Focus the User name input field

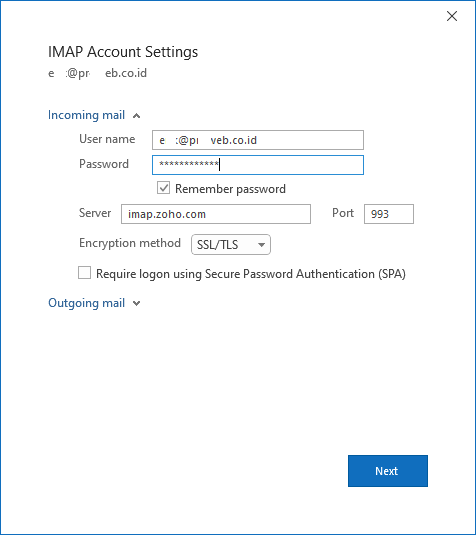click(x=258, y=140)
